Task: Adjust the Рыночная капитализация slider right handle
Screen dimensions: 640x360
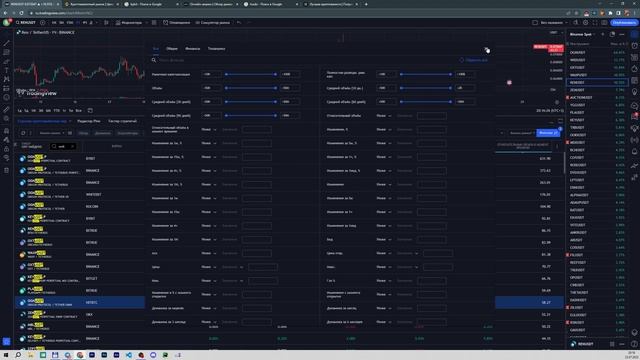Action: (276, 74)
